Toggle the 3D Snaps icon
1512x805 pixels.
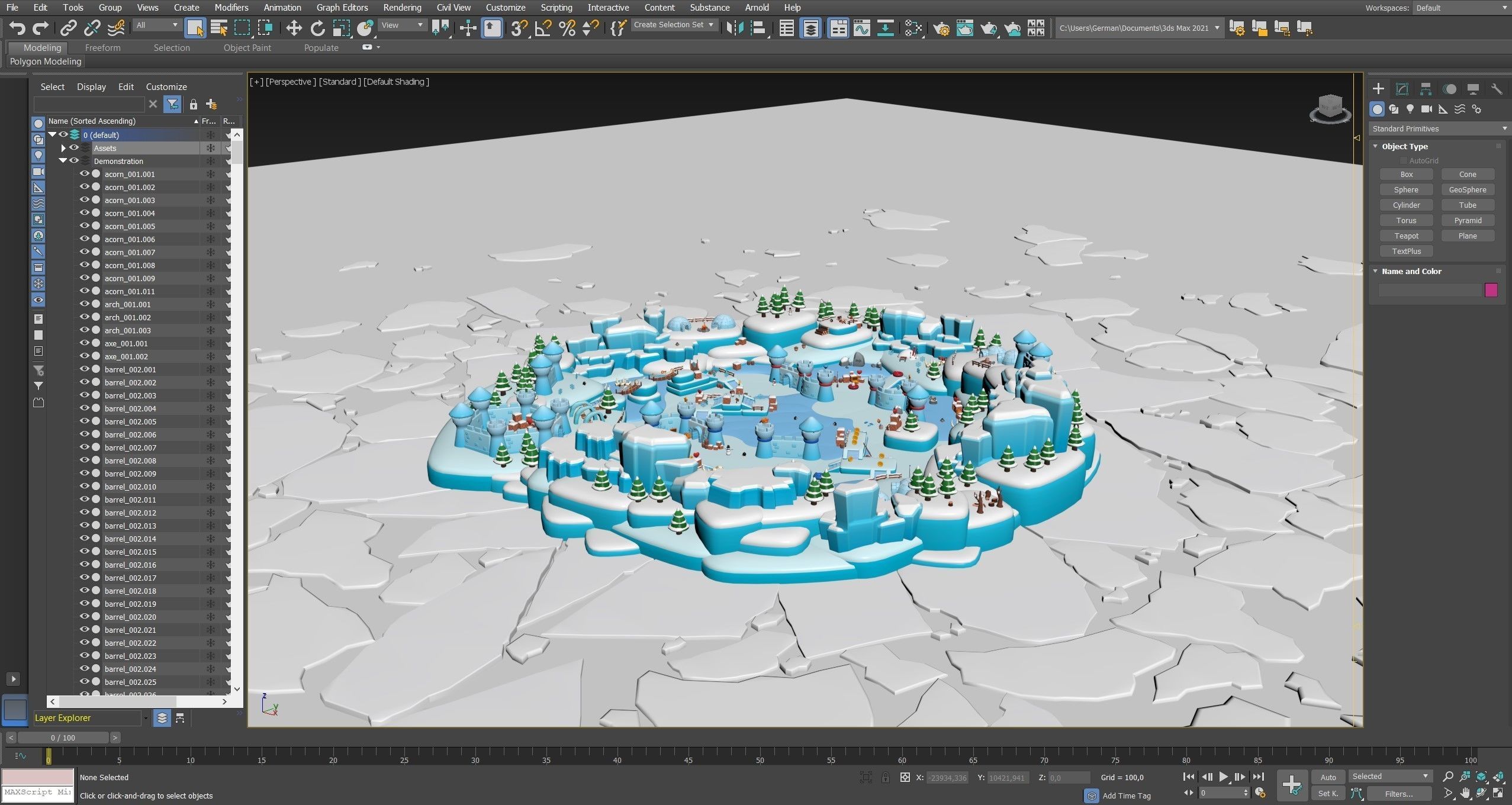519,28
